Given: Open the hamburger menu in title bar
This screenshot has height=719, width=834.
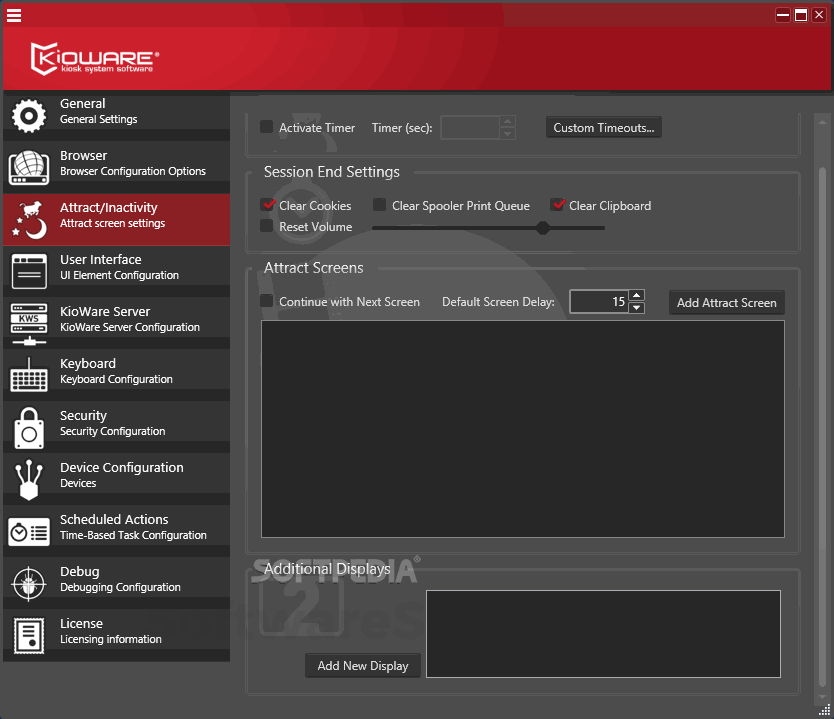Looking at the screenshot, I should point(14,15).
